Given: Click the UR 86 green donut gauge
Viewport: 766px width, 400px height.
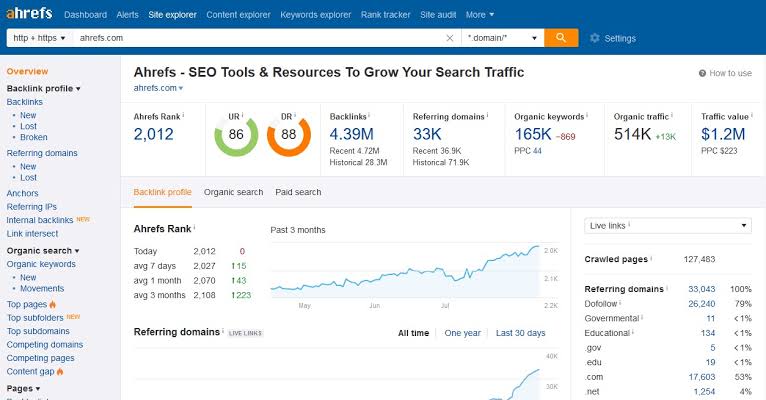Looking at the screenshot, I should click(236, 135).
